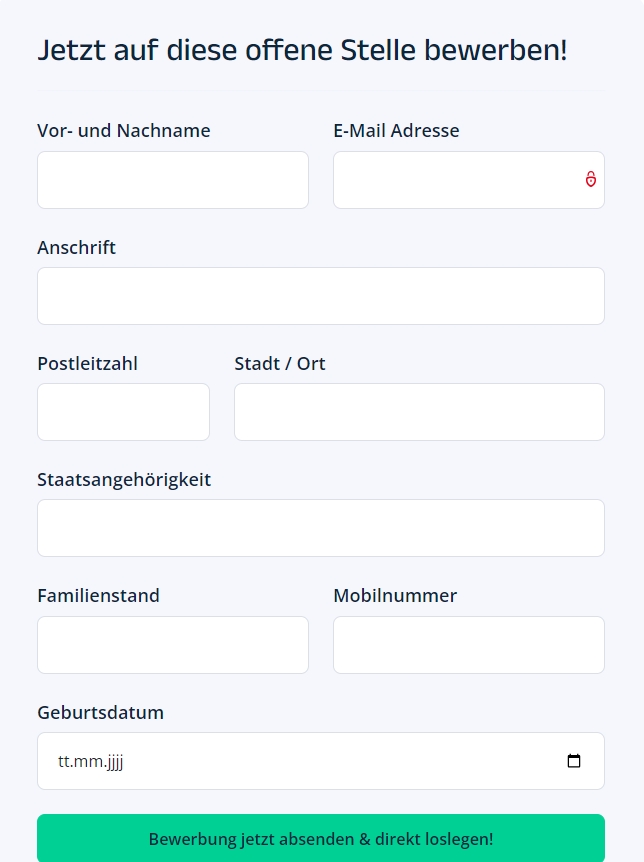Select the Familienstand field

[x=173, y=645]
